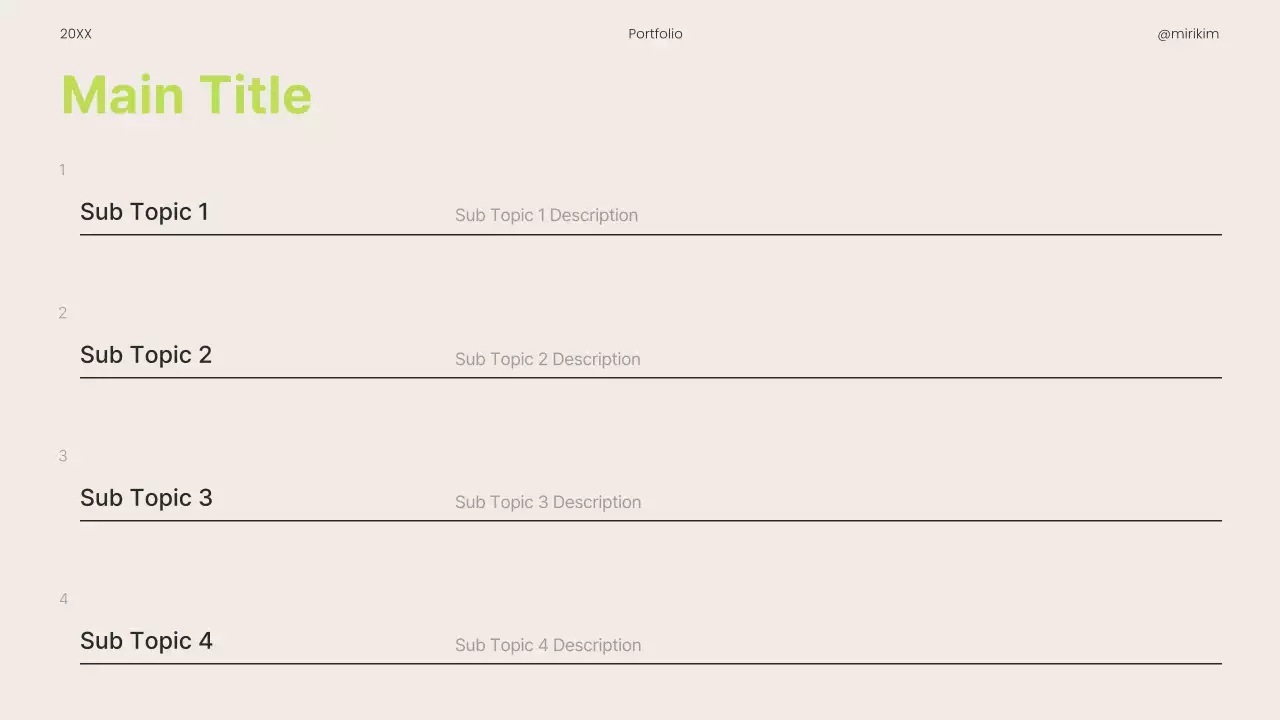This screenshot has width=1280, height=720.
Task: Click the "Sub Topic 3 Description" text
Action: (548, 502)
